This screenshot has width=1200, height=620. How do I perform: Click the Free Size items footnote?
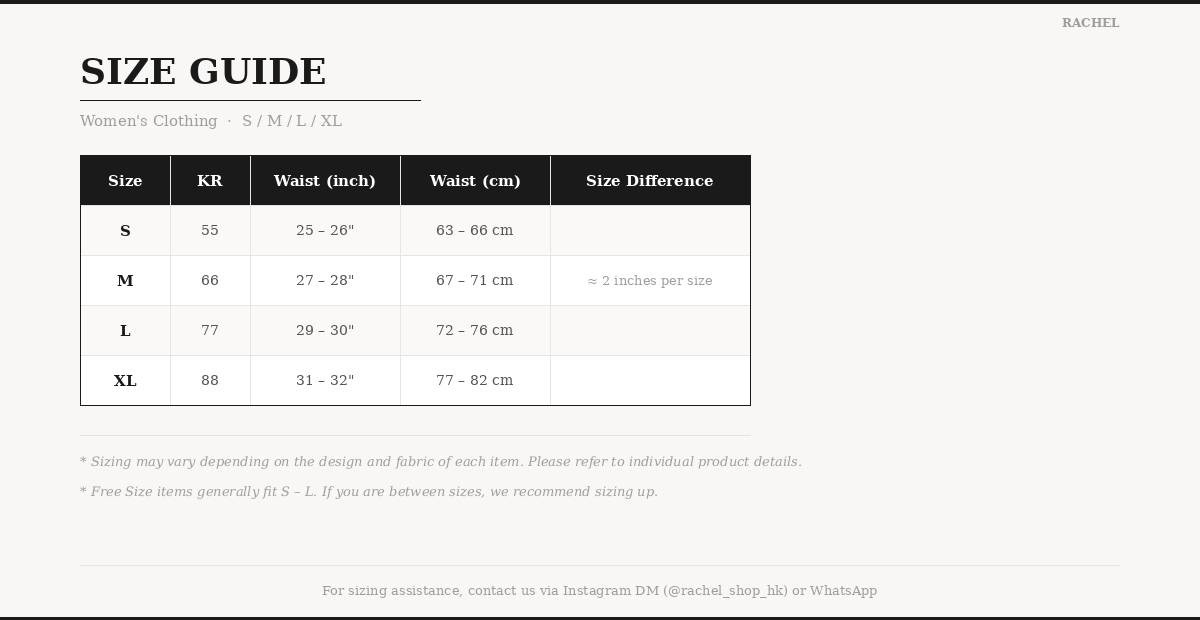369,492
